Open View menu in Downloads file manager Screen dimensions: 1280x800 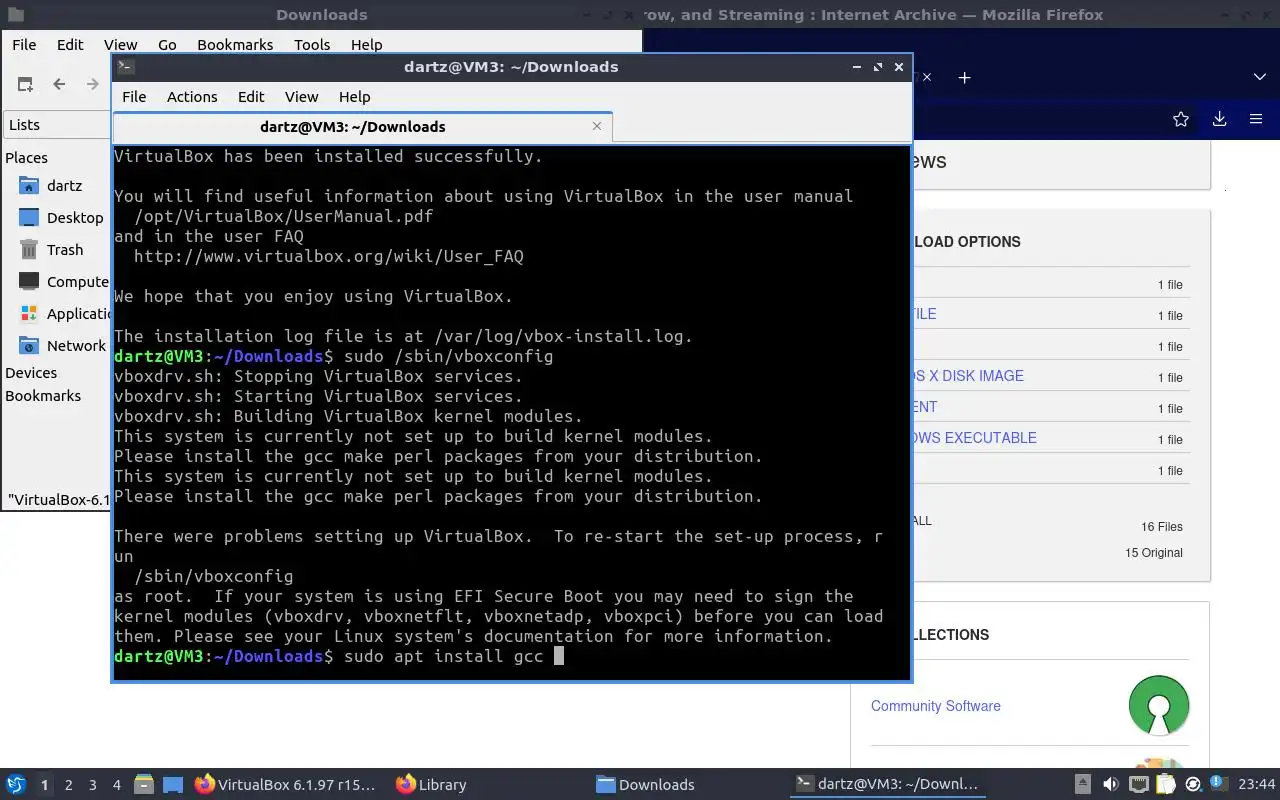pyautogui.click(x=120, y=44)
